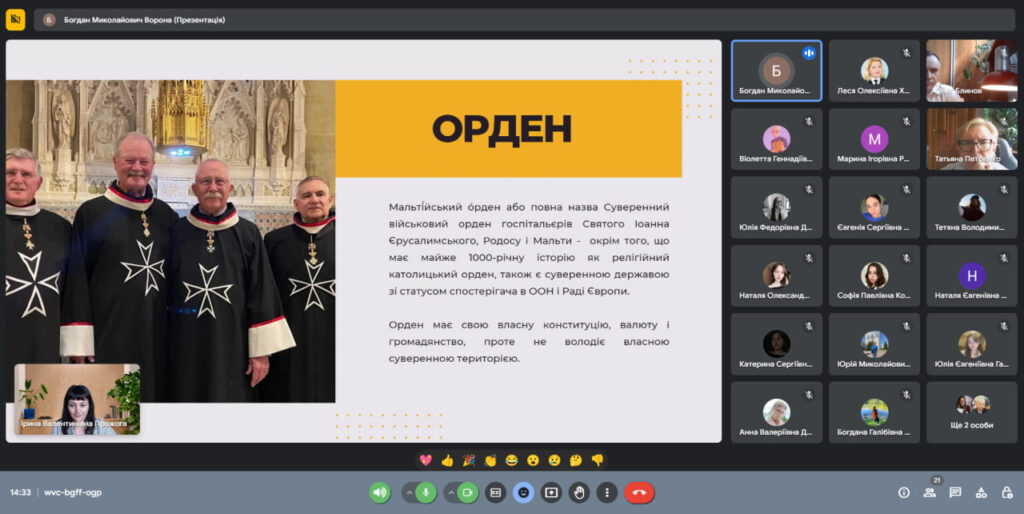Open the three-dot more options menu
The height and width of the screenshot is (514, 1024).
(607, 492)
